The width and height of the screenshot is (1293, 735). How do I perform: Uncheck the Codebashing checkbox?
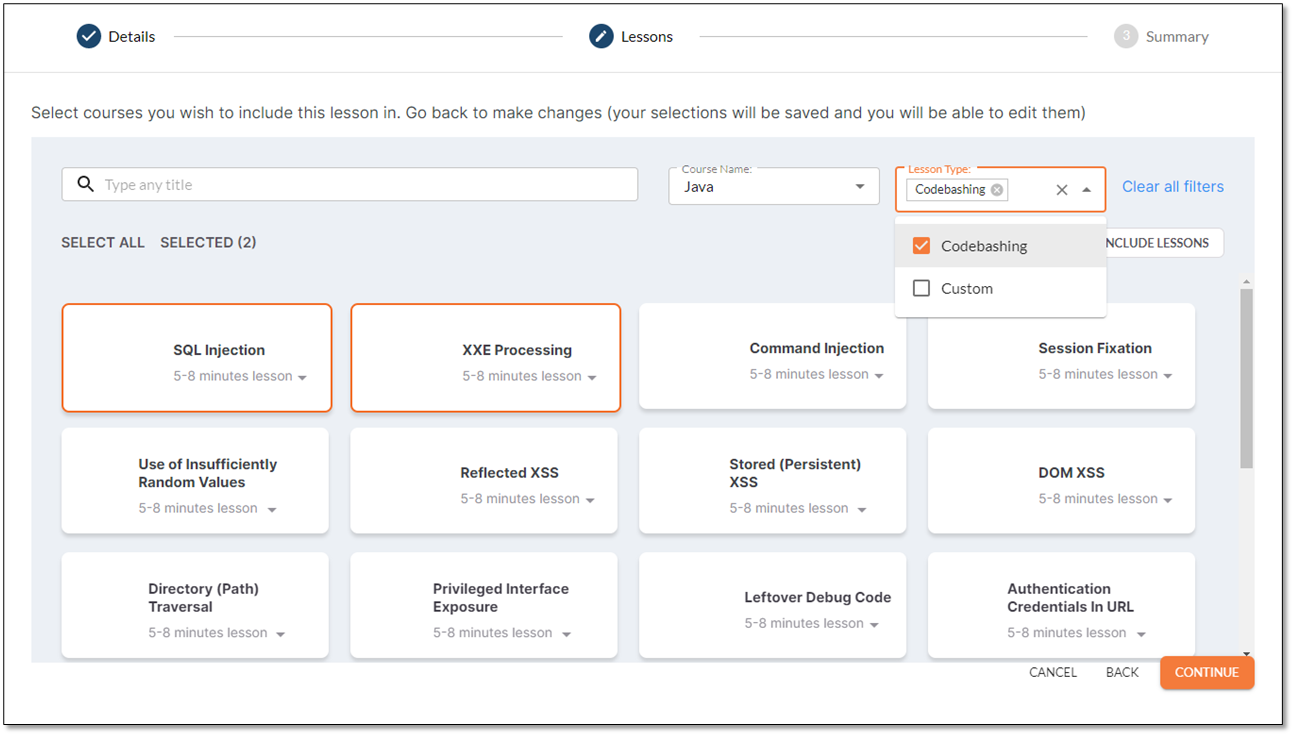[x=922, y=246]
